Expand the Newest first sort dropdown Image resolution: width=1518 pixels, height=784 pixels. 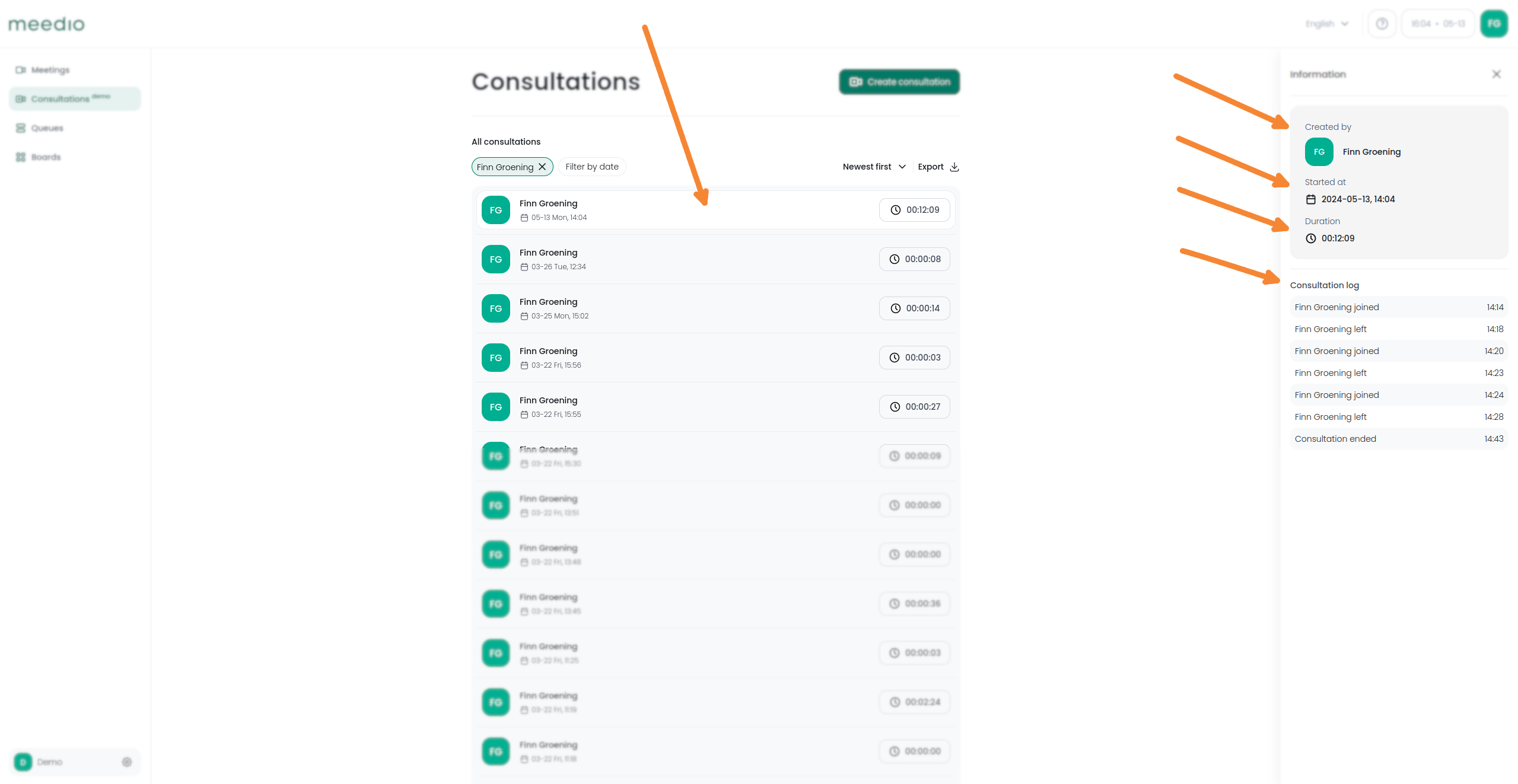point(874,167)
